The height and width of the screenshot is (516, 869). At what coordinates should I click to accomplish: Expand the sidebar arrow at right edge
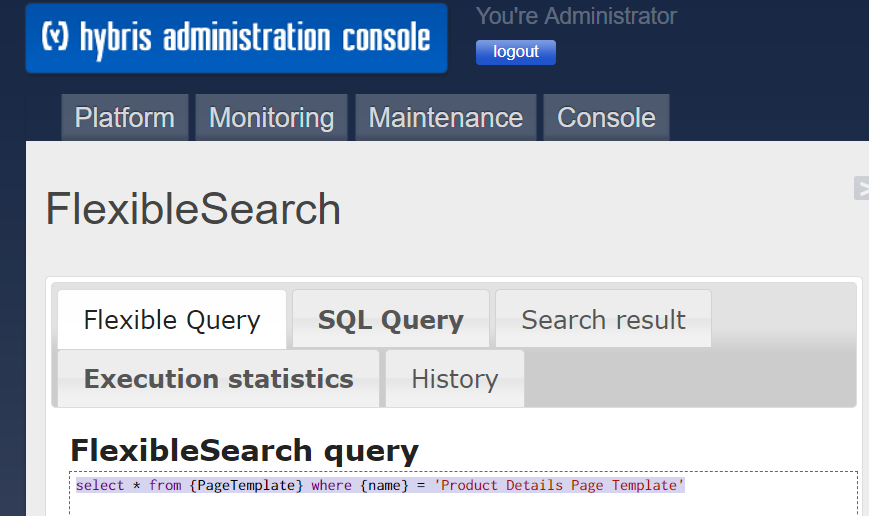tap(861, 188)
